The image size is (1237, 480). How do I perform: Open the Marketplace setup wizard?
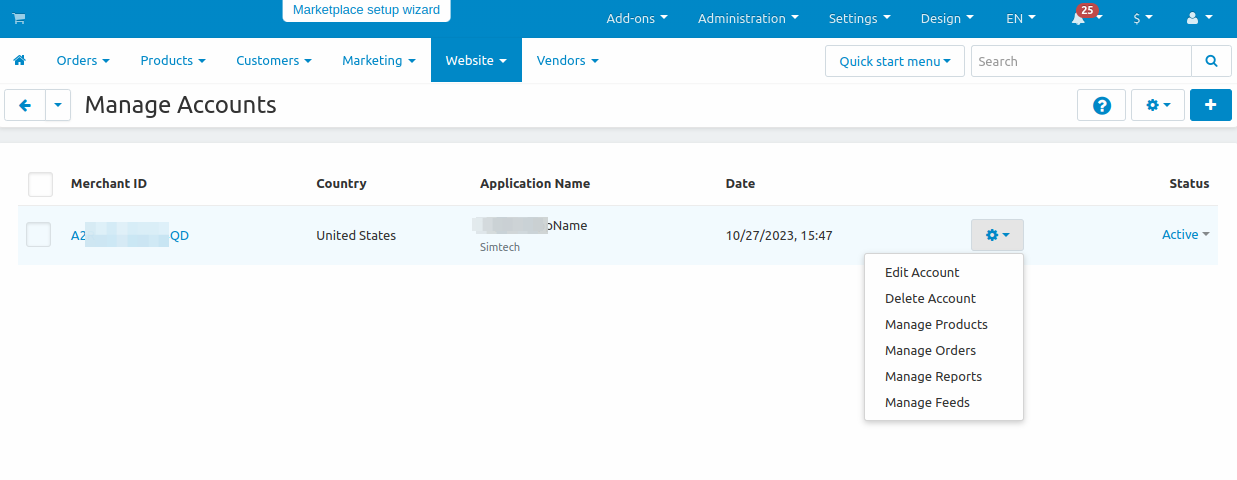pyautogui.click(x=366, y=10)
